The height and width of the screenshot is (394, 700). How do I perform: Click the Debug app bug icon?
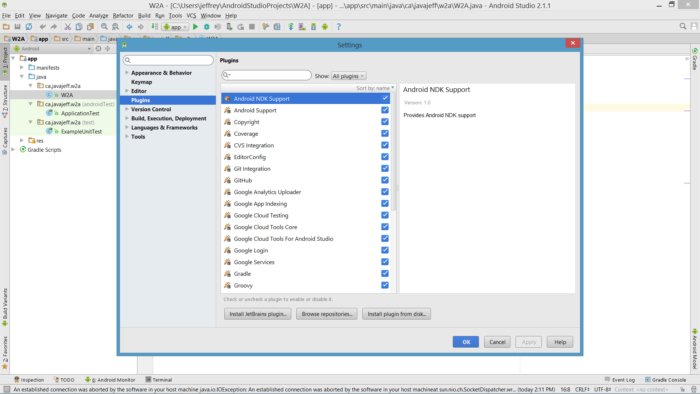pyautogui.click(x=206, y=27)
